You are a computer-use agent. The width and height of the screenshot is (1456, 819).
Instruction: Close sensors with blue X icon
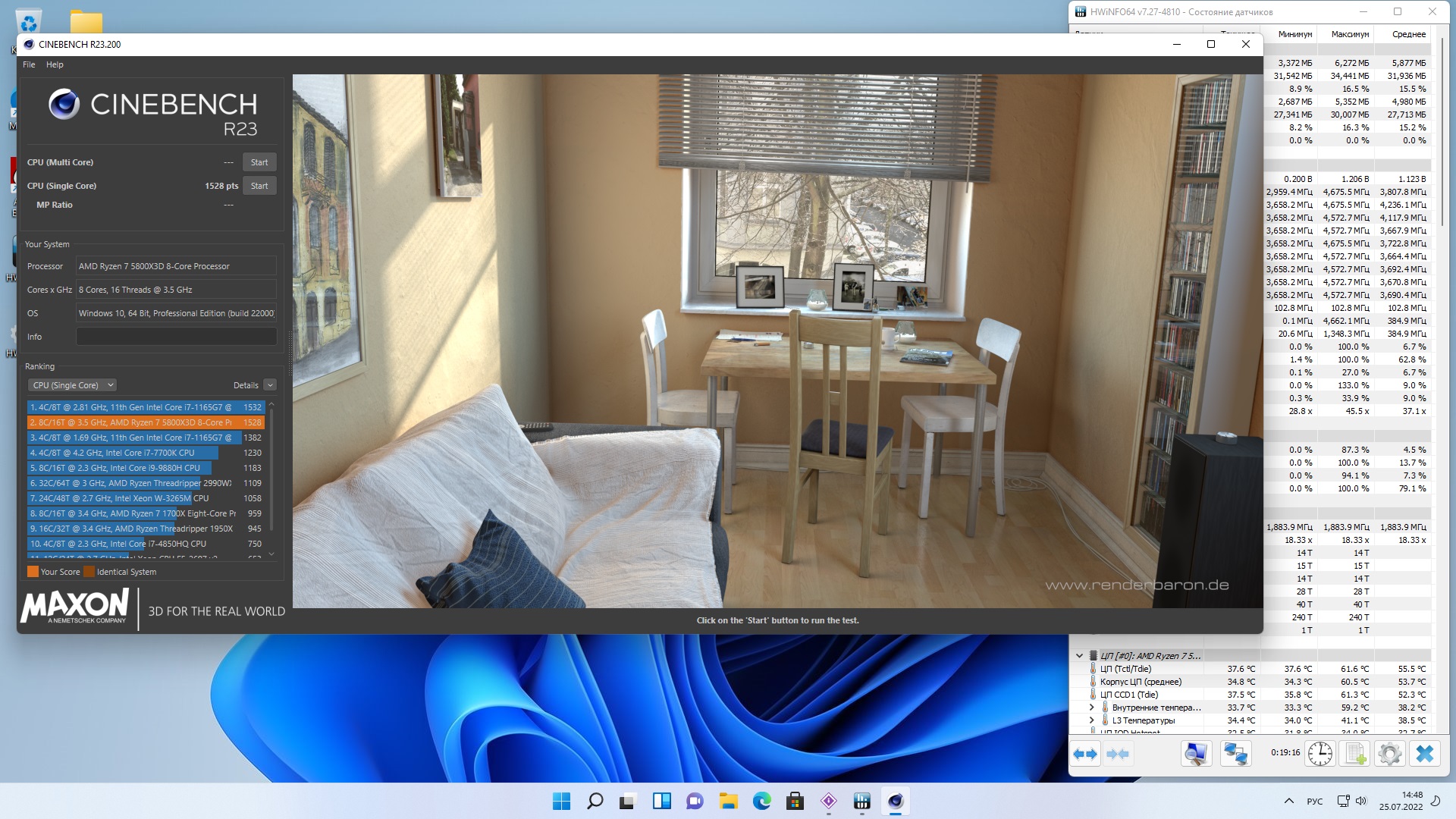click(x=1425, y=754)
